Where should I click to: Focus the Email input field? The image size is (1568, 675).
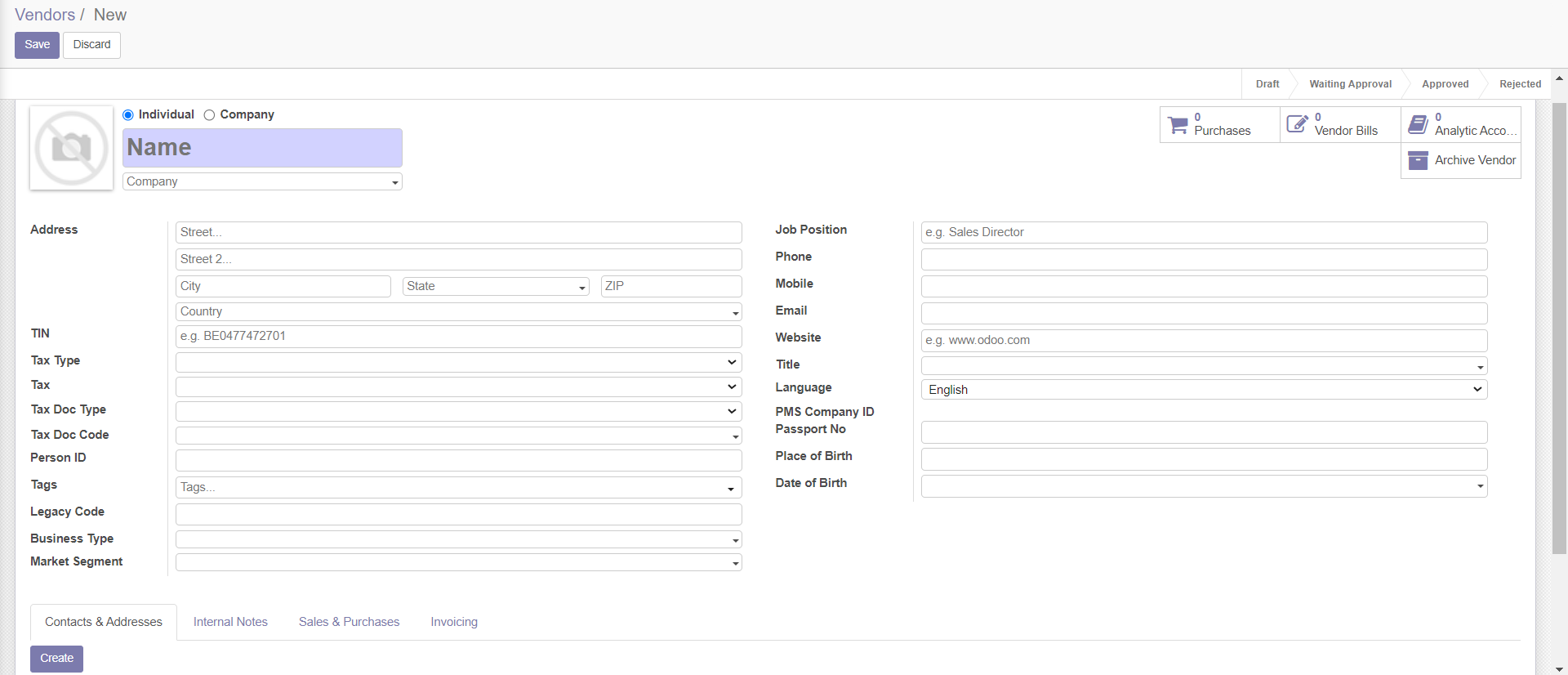click(x=1204, y=313)
